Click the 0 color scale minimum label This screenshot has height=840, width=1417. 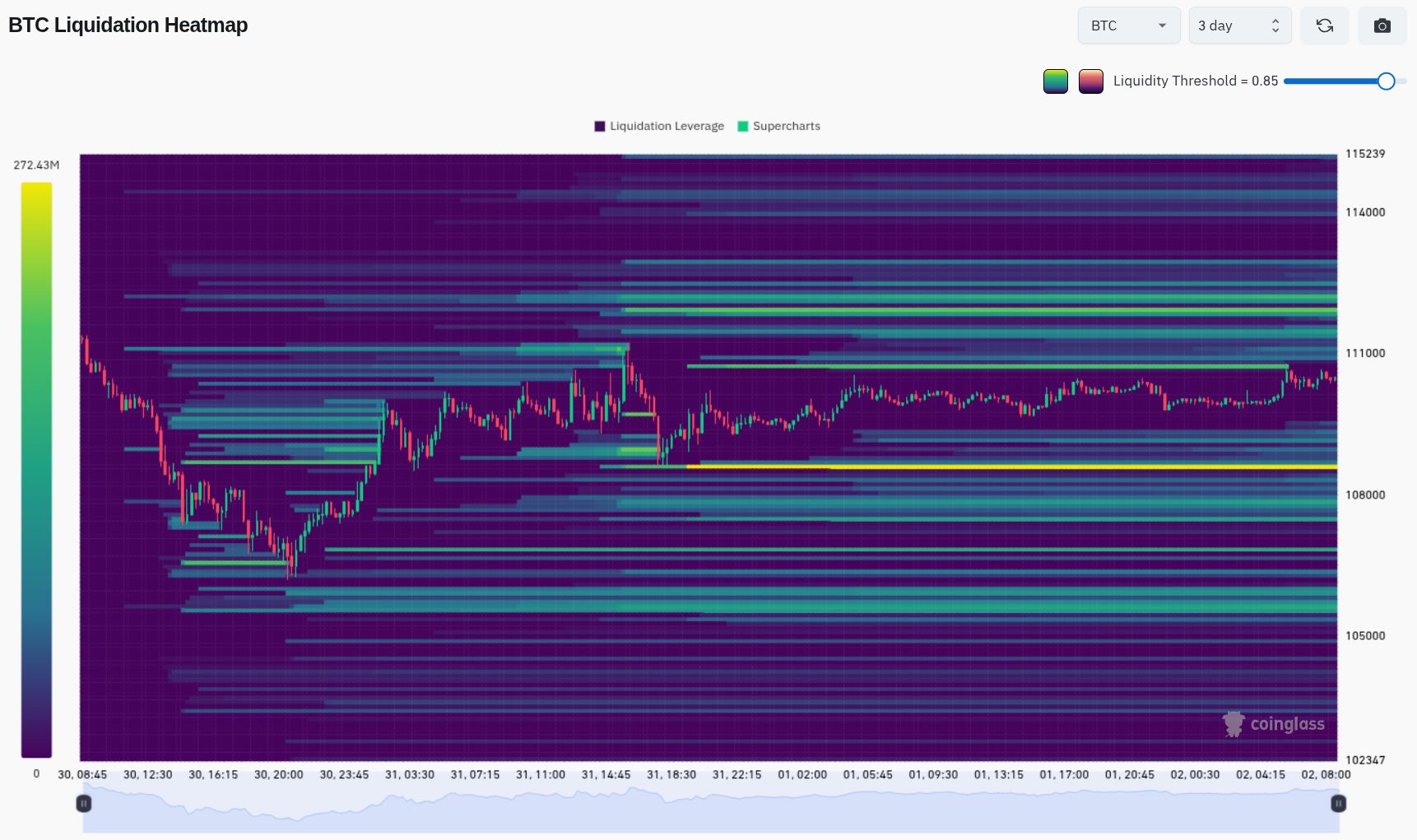36,773
